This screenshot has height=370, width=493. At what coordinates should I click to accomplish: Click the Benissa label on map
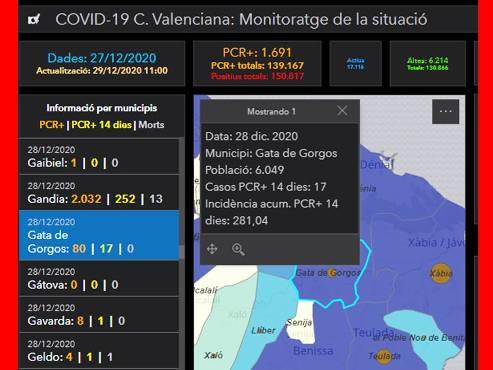pos(313,351)
